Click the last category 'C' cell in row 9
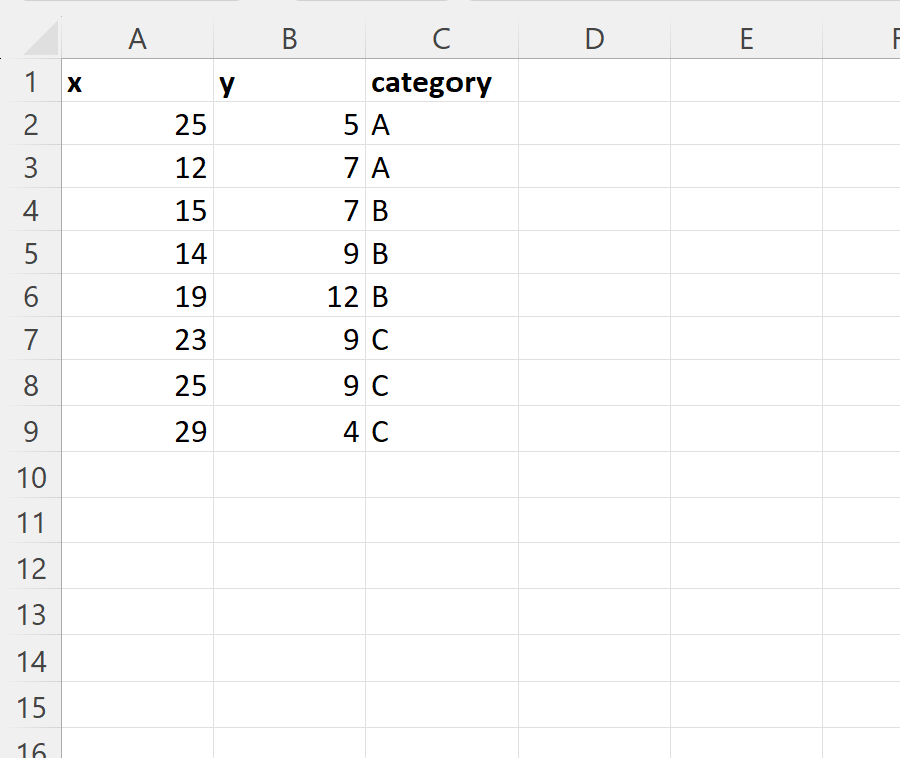 click(x=441, y=431)
